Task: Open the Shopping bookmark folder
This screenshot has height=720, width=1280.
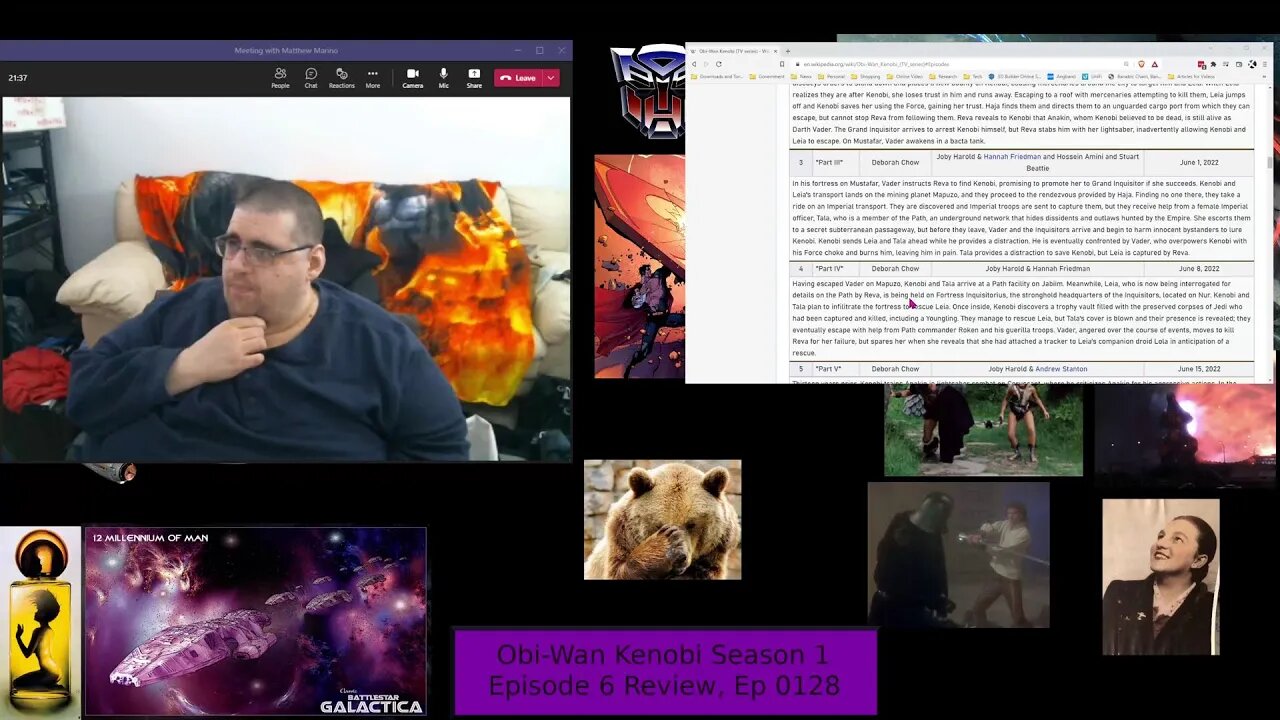Action: click(x=866, y=76)
